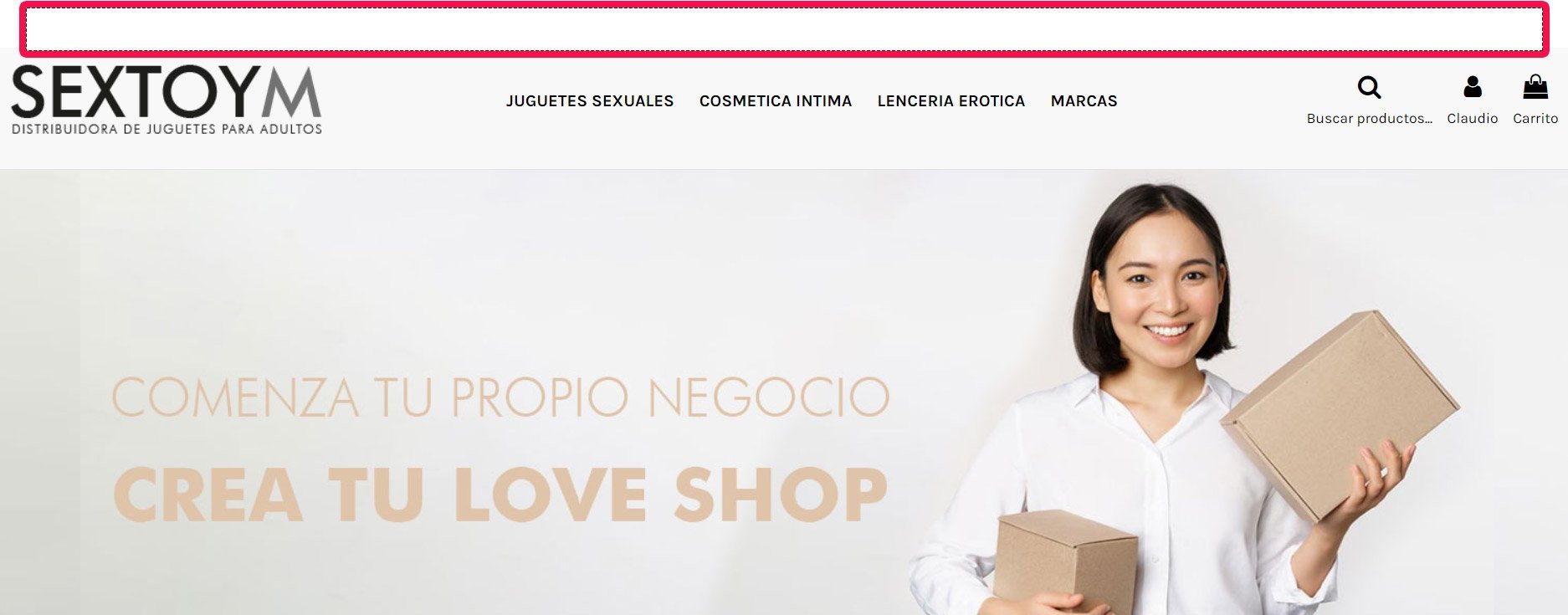1568x615 pixels.
Task: Go to the MARCAS menu item
Action: coord(1084,101)
